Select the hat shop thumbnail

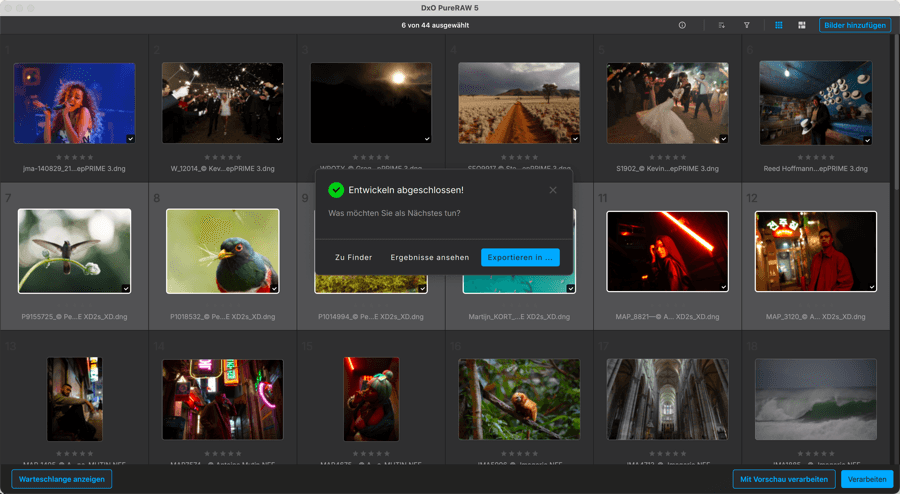click(816, 103)
